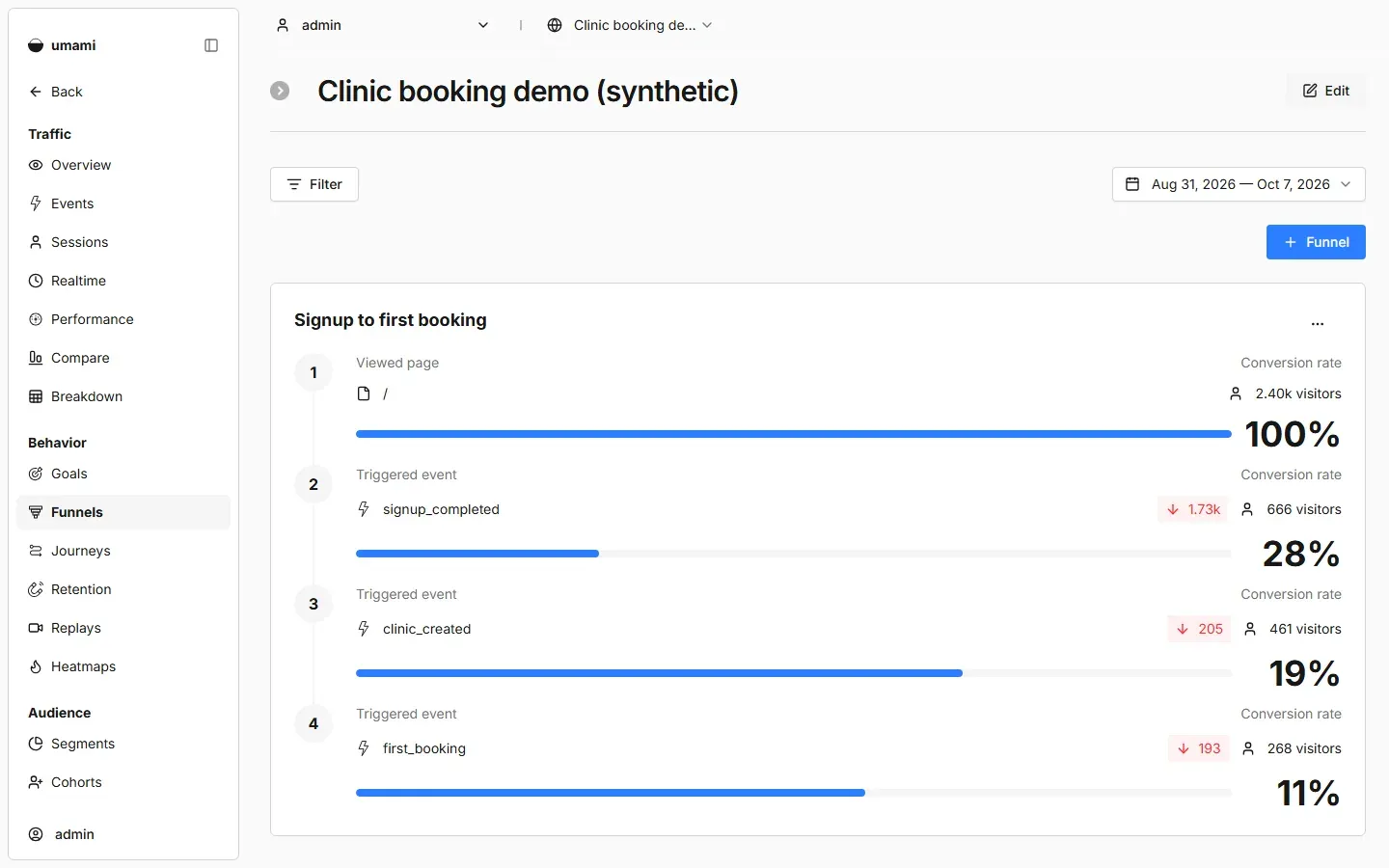Click the Segments pie icon

pyautogui.click(x=36, y=744)
